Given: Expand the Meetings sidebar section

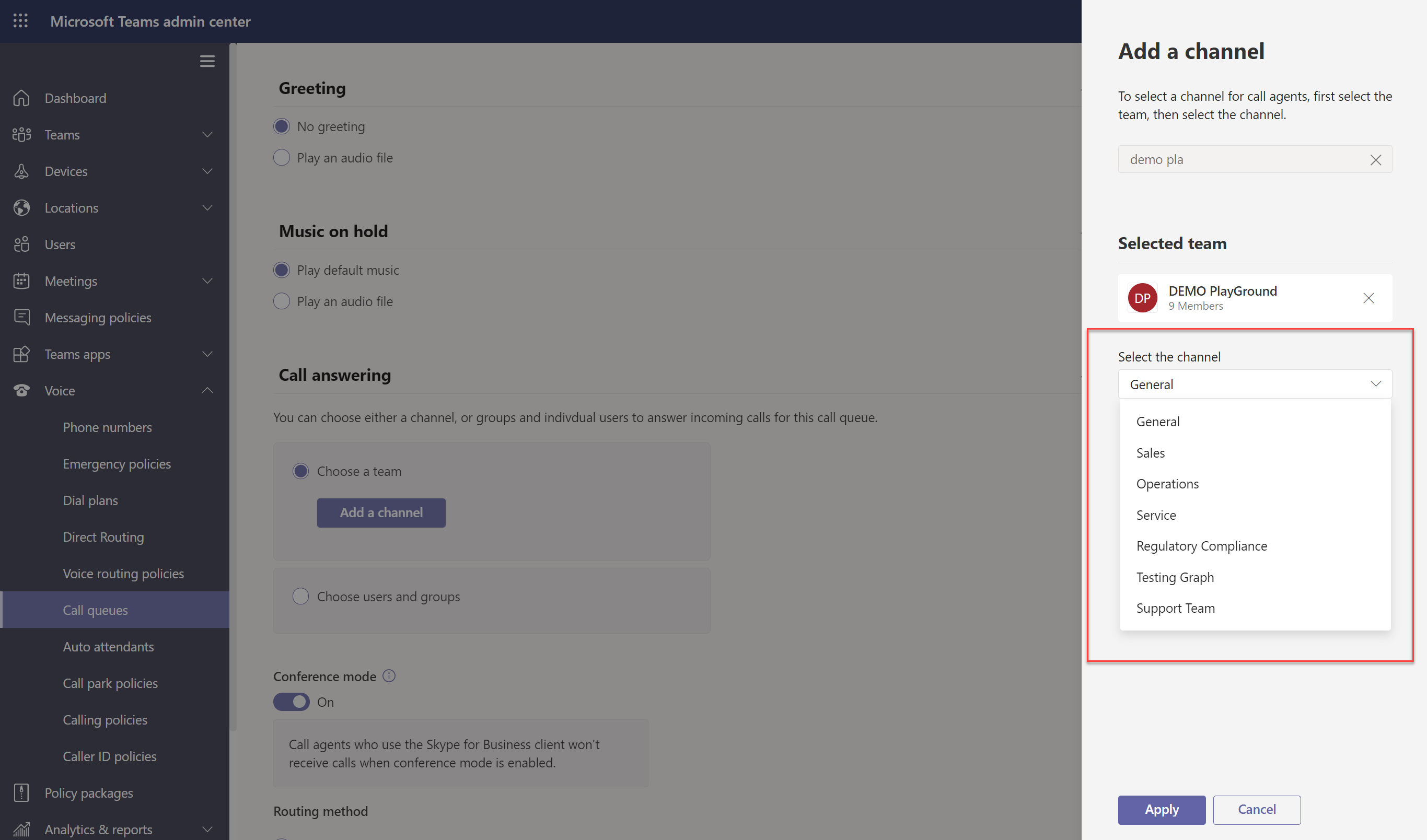Looking at the screenshot, I should click(x=207, y=281).
